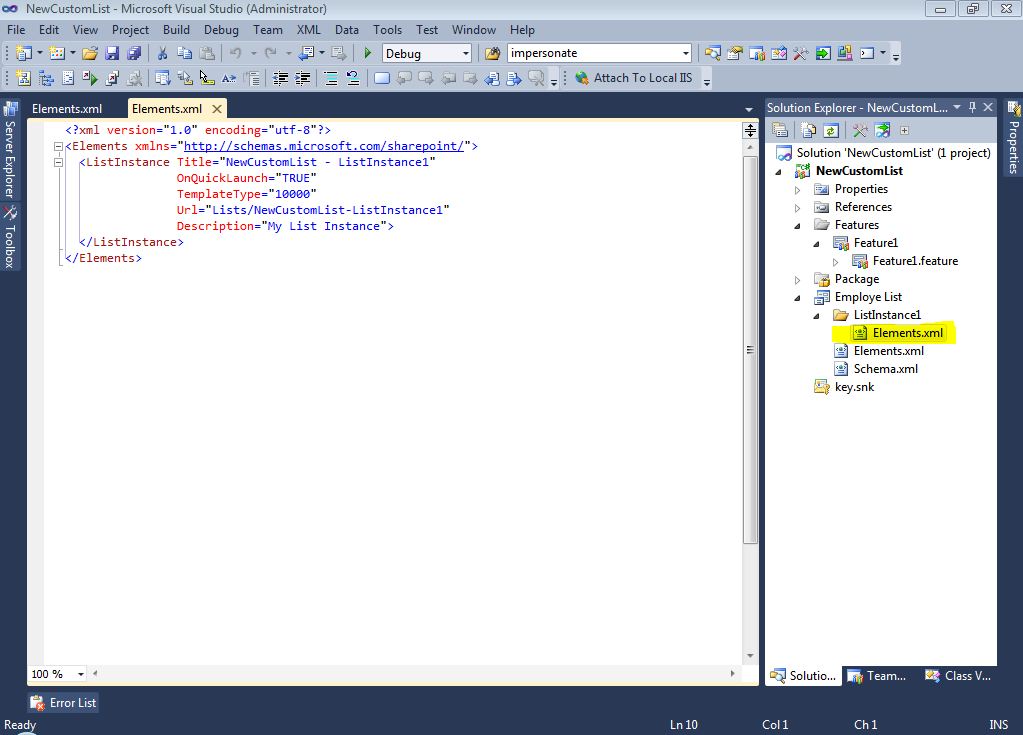Open the Error List panel
Image resolution: width=1023 pixels, height=735 pixels.
pyautogui.click(x=63, y=702)
